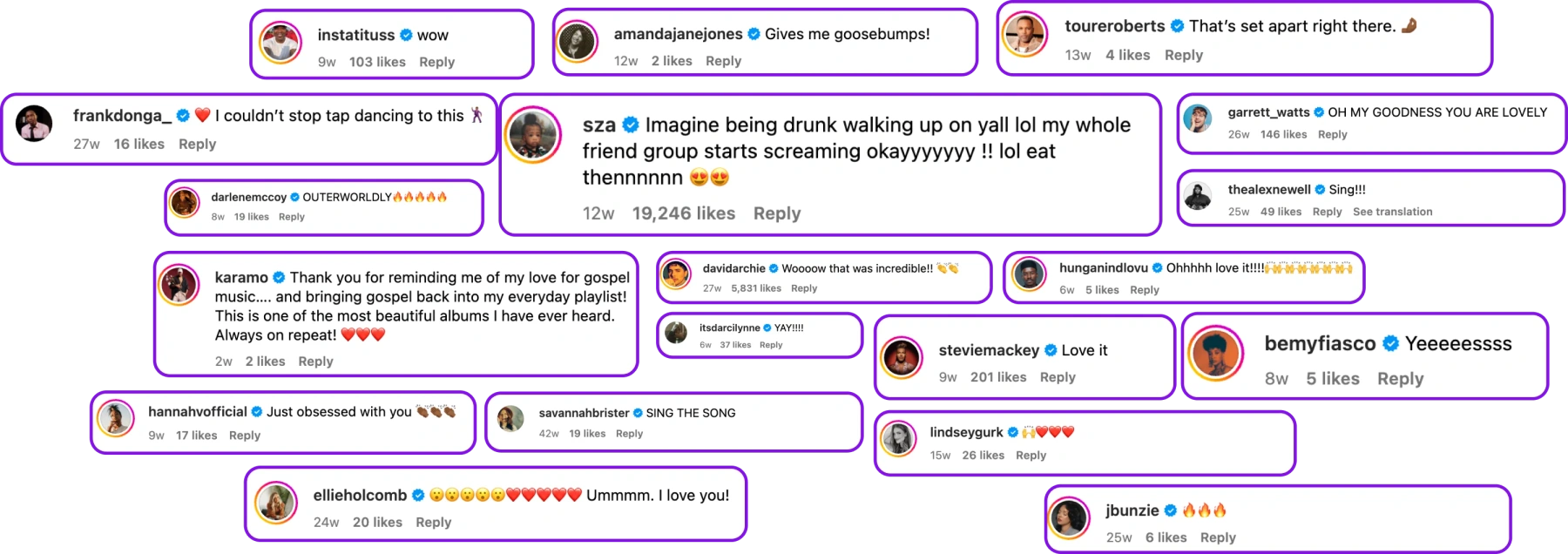Open hannahvofficial's profile picture
Screen dimensions: 1568x554
115,418
